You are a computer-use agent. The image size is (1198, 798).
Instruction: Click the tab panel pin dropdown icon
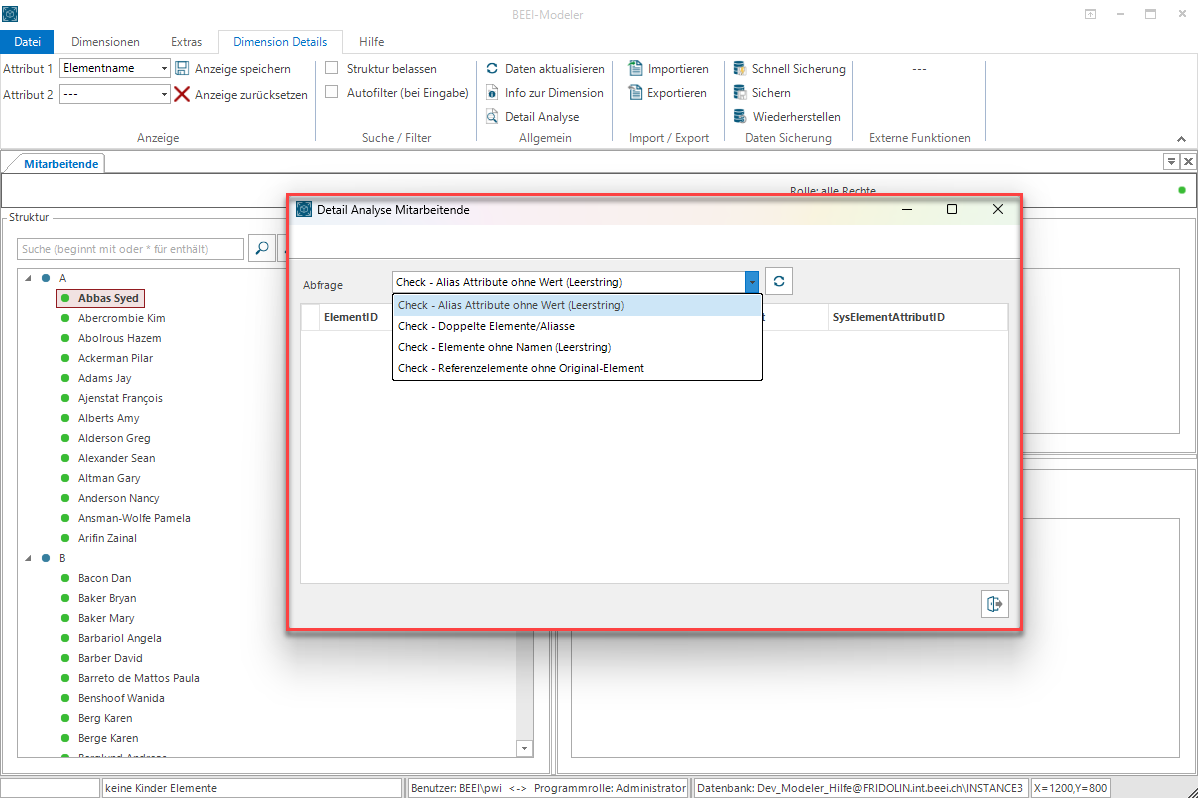[x=1170, y=161]
